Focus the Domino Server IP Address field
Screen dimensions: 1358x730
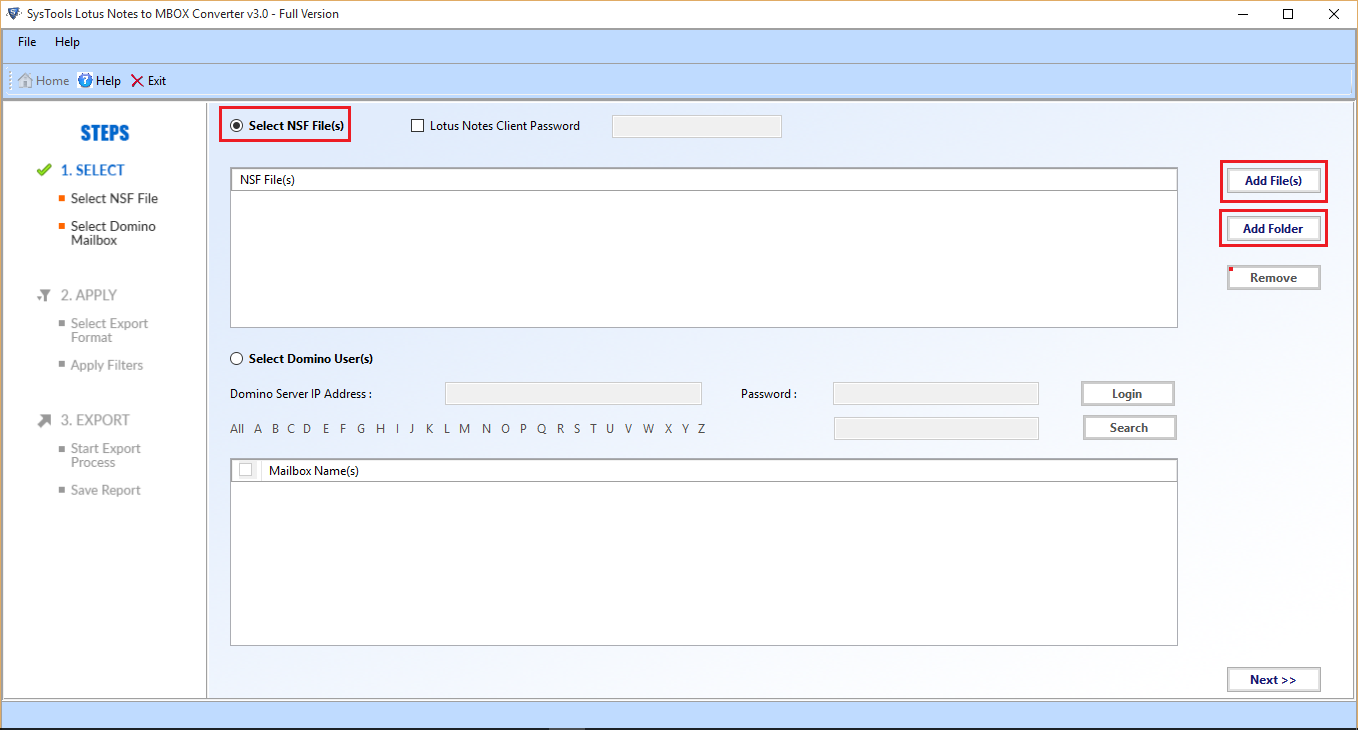(573, 394)
